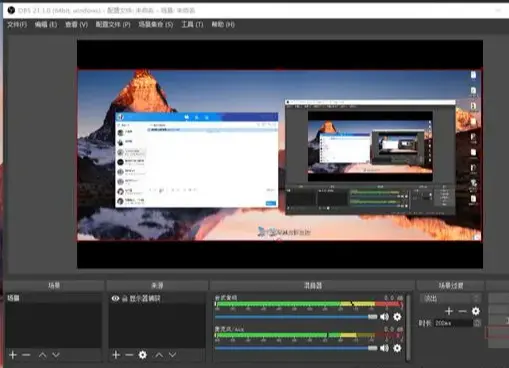Open properties gear for the selected source
The width and height of the screenshot is (509, 368).
(143, 355)
